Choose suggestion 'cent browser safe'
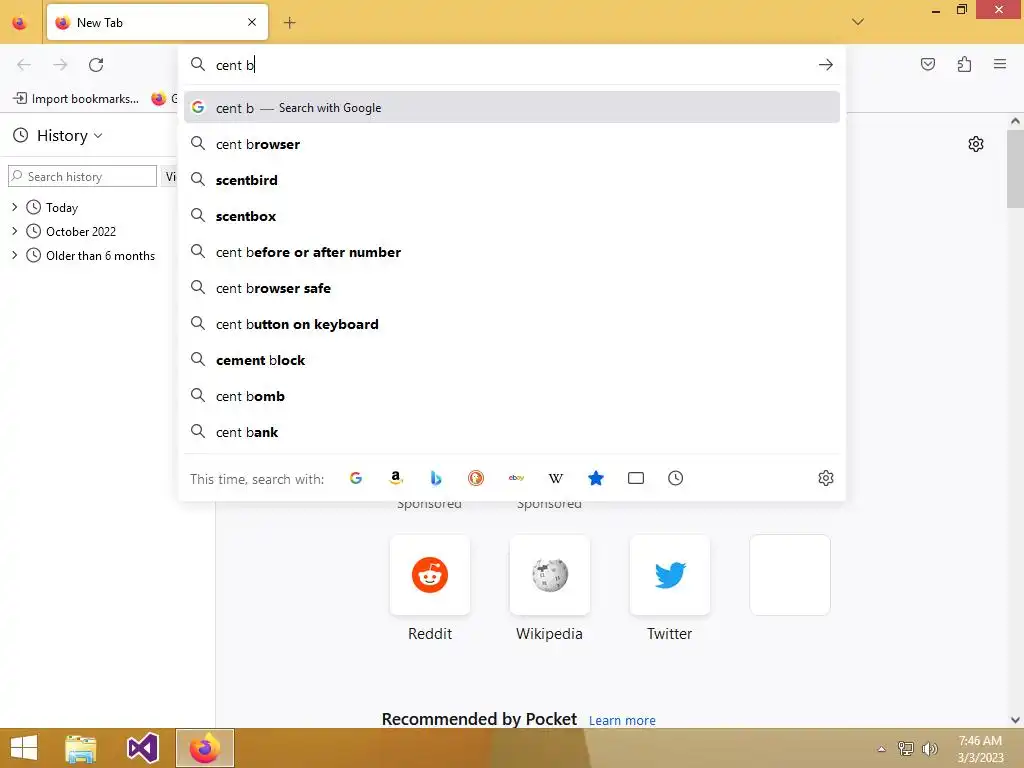1024x768 pixels. point(511,288)
